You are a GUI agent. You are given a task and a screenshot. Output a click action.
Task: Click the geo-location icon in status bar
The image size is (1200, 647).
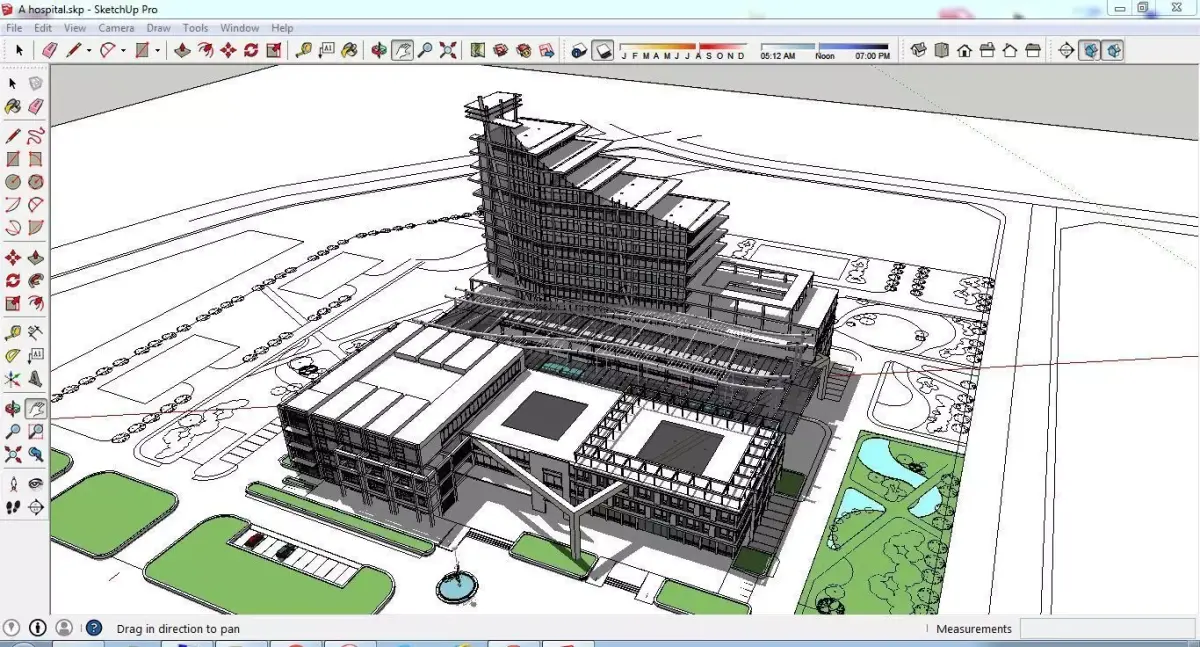[x=12, y=628]
